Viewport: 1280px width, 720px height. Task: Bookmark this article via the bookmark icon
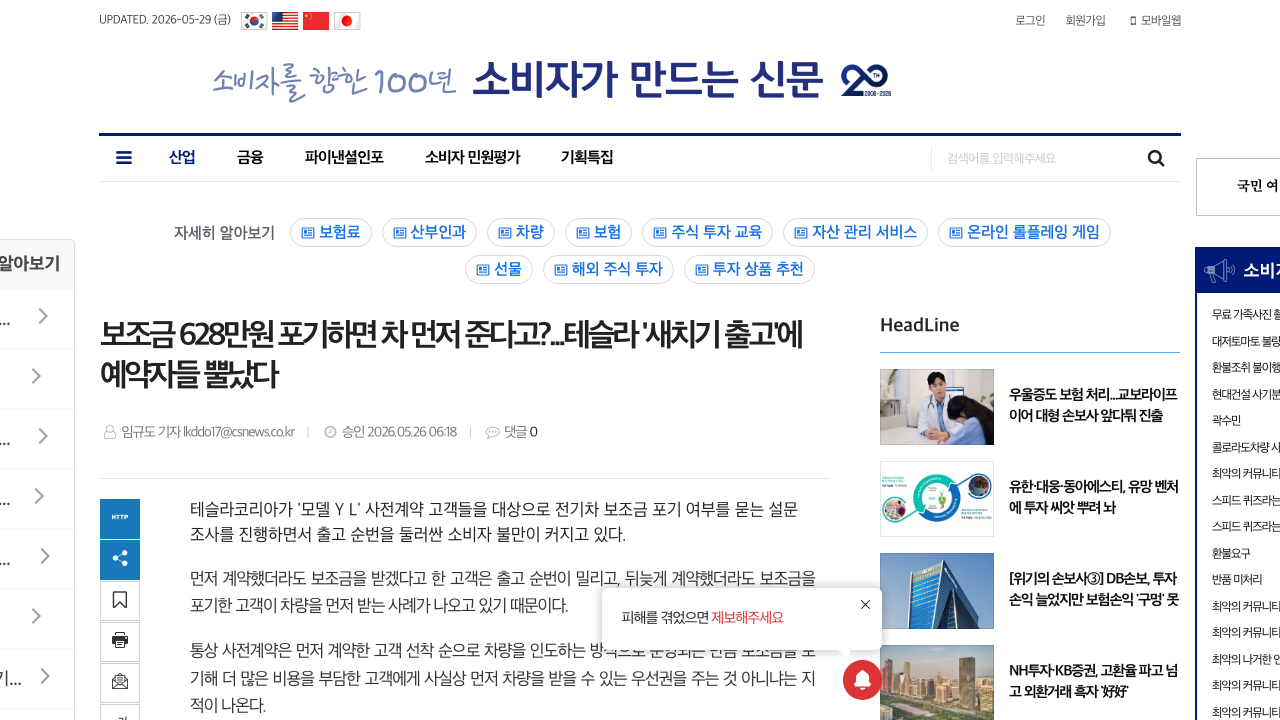point(120,600)
